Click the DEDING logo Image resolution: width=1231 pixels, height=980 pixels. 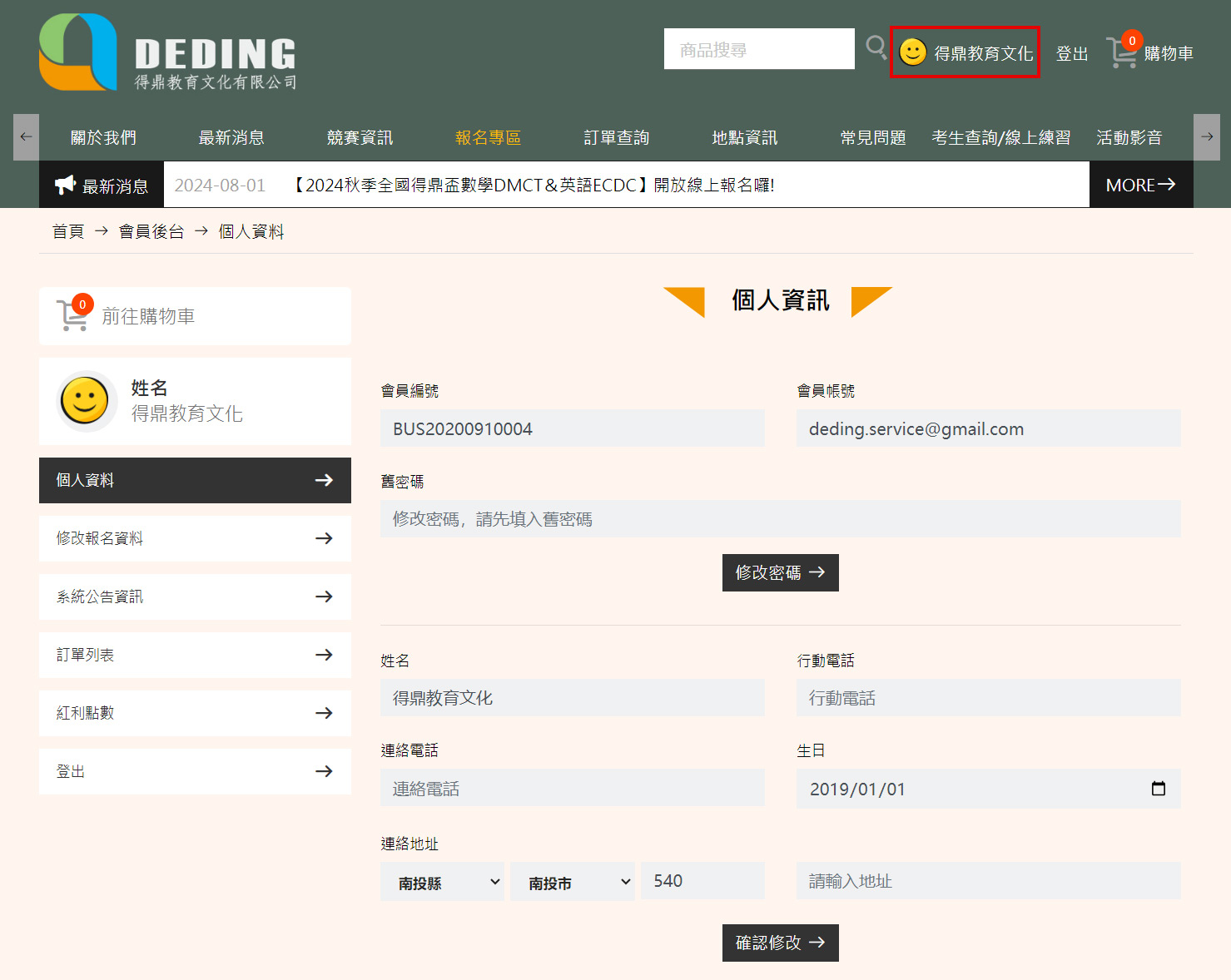click(168, 52)
